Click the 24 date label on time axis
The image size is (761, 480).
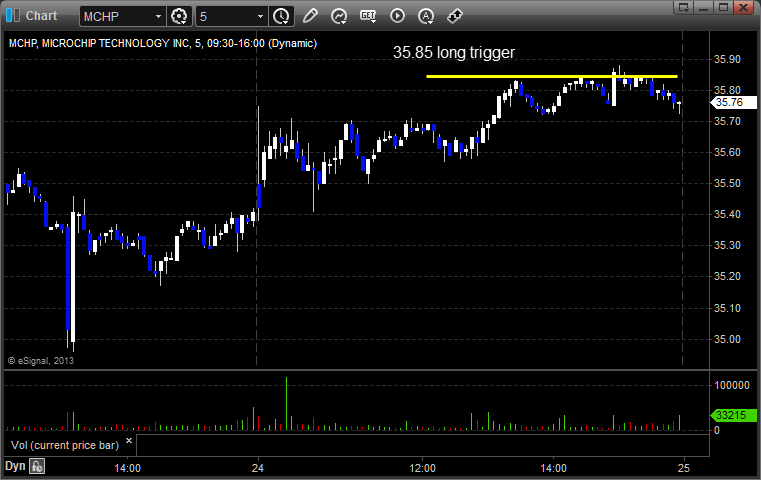click(258, 468)
